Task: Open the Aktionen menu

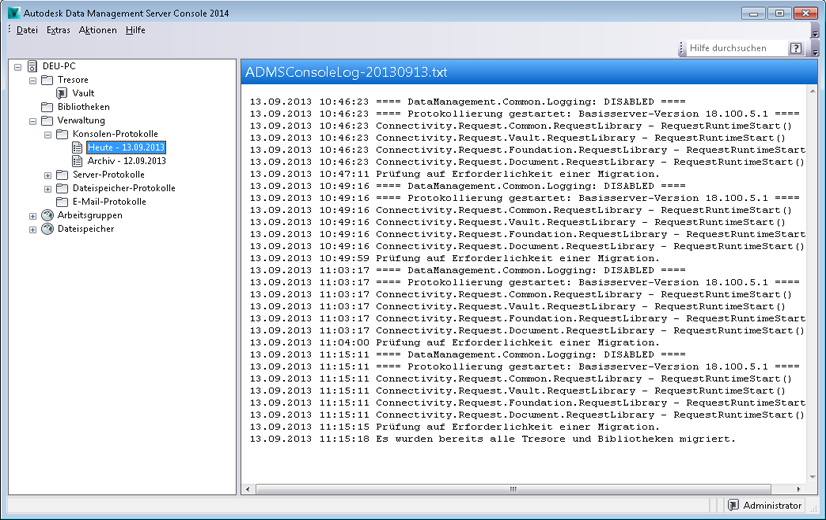Action: tap(97, 30)
